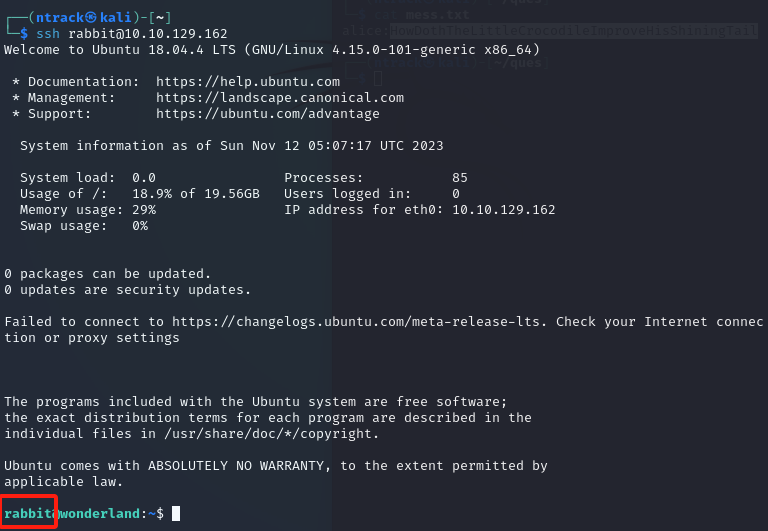The height and width of the screenshot is (531, 768).
Task: Click the Usage of / 18.9% value
Action: coord(152,194)
